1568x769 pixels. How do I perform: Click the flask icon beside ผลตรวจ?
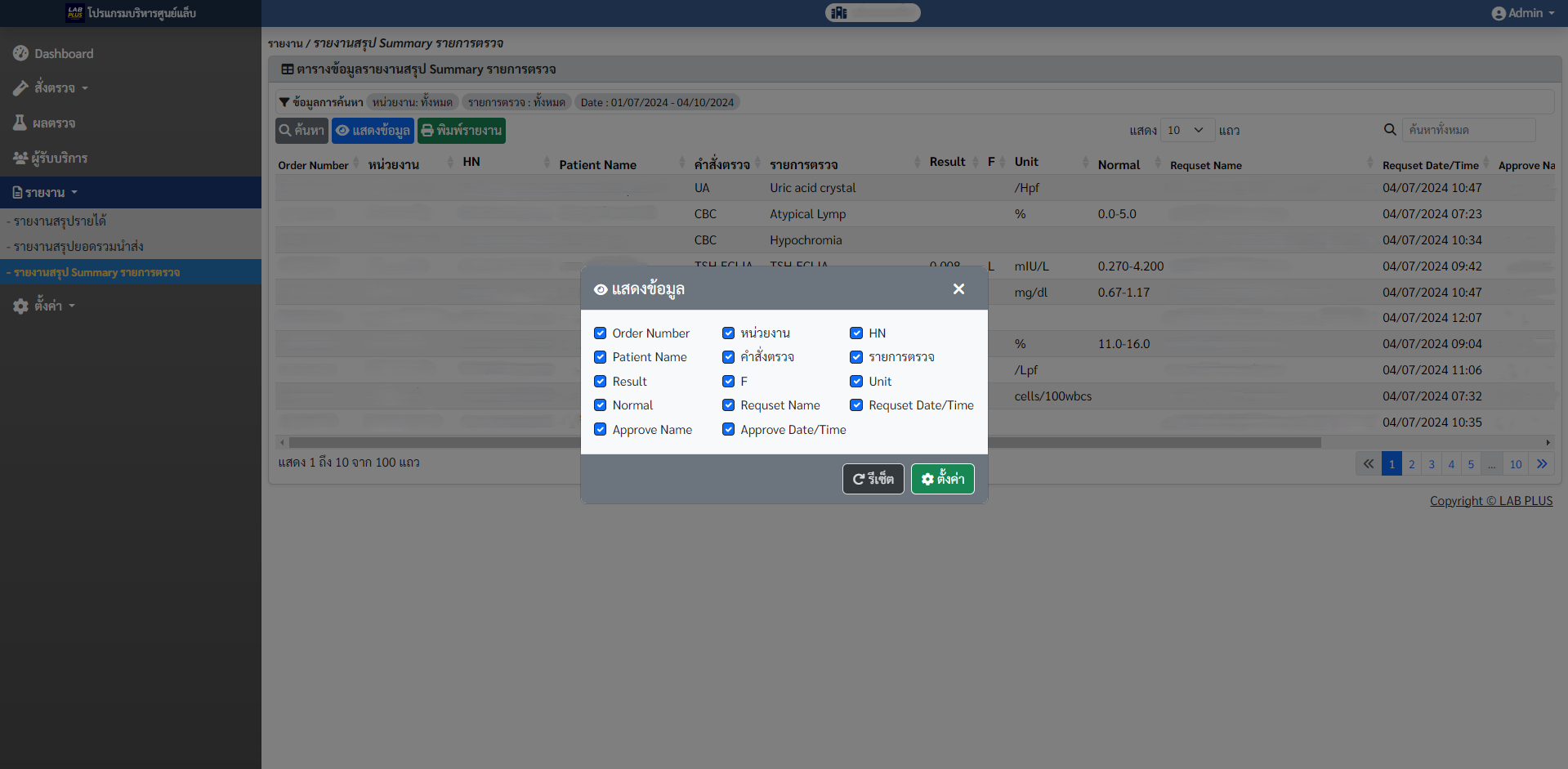pyautogui.click(x=20, y=123)
